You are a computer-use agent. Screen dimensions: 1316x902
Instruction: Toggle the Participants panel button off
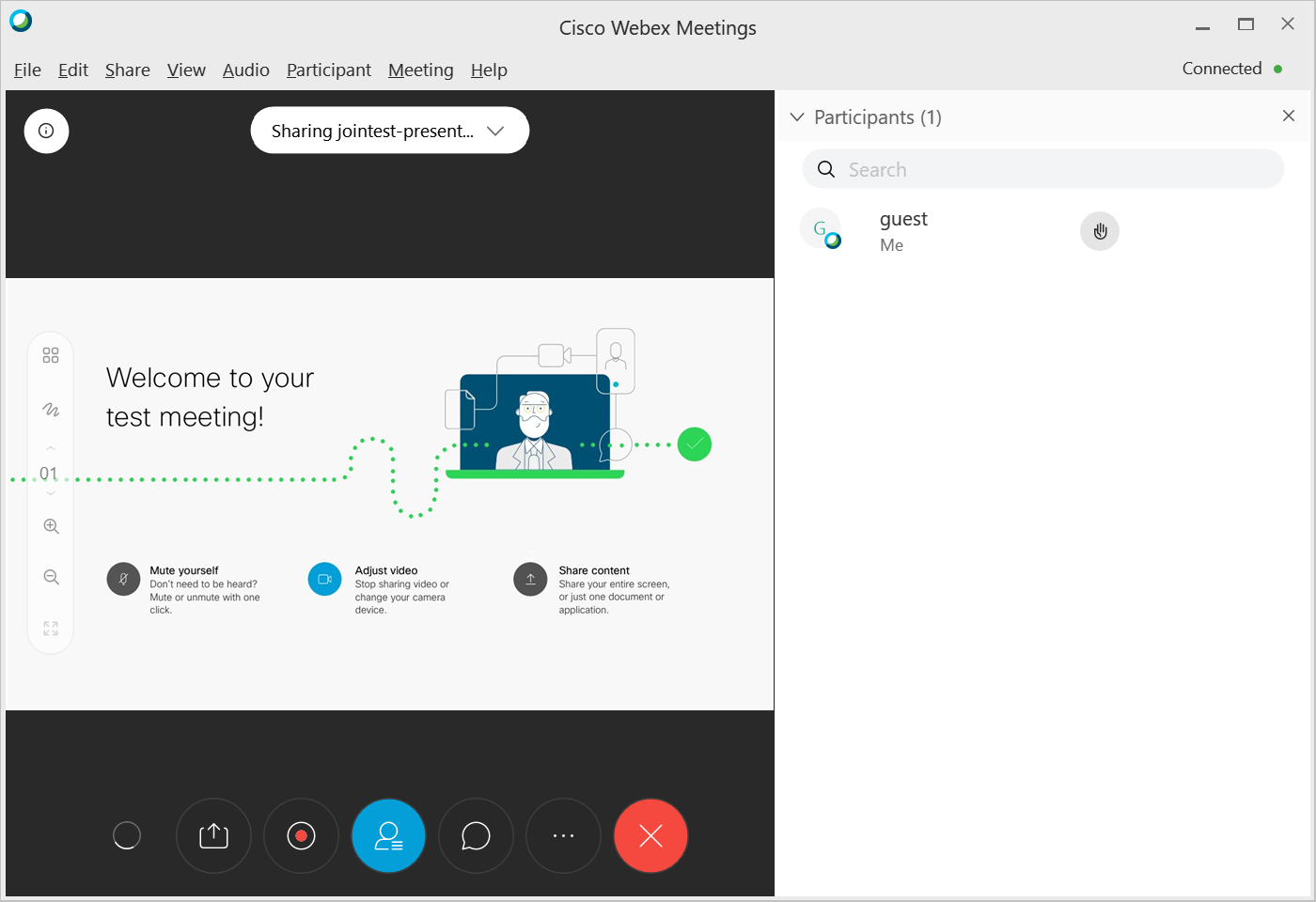pyautogui.click(x=388, y=835)
